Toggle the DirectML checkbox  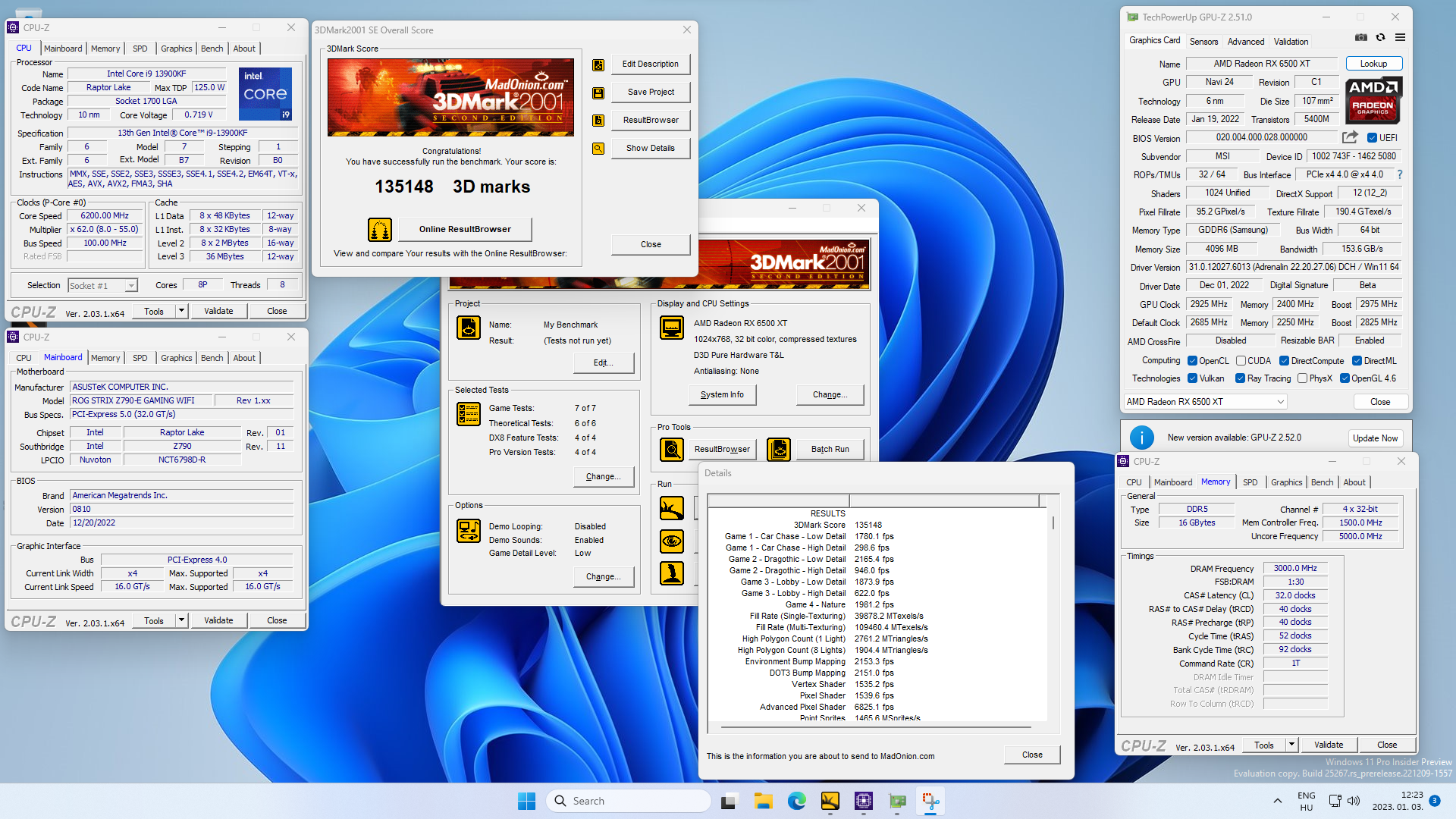1357,361
